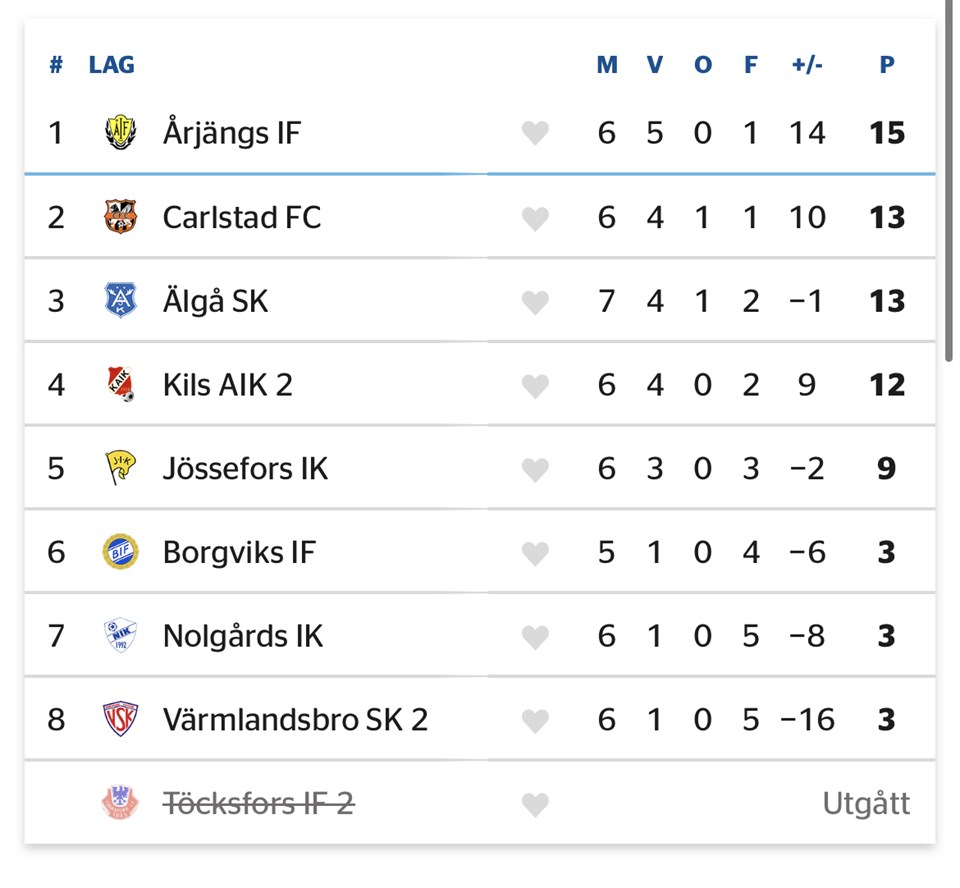Image resolution: width=960 pixels, height=888 pixels.
Task: Click the Värmlandsbro SK 2 crest
Action: 120,719
